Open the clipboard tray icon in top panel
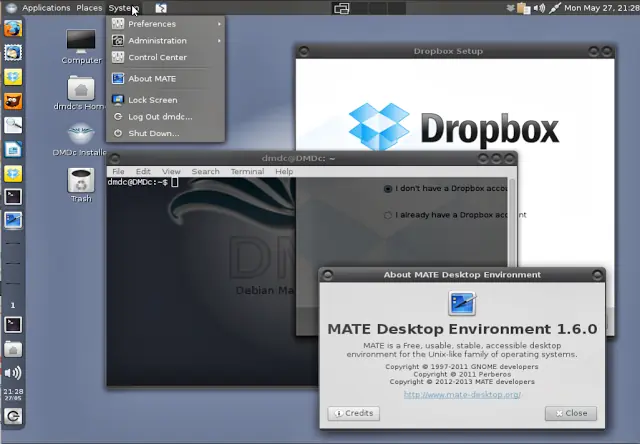This screenshot has width=640, height=444. point(523,8)
